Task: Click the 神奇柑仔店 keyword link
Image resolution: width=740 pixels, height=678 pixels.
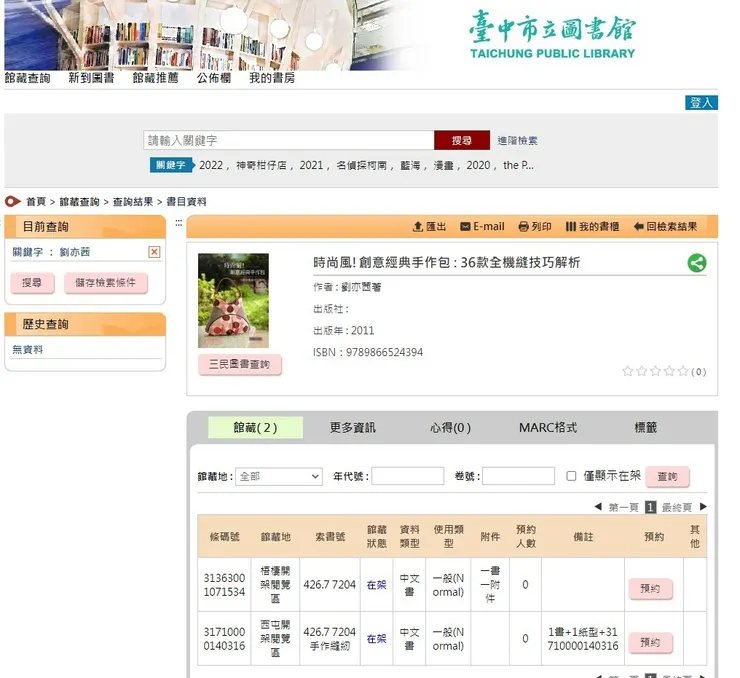Action: click(261, 165)
